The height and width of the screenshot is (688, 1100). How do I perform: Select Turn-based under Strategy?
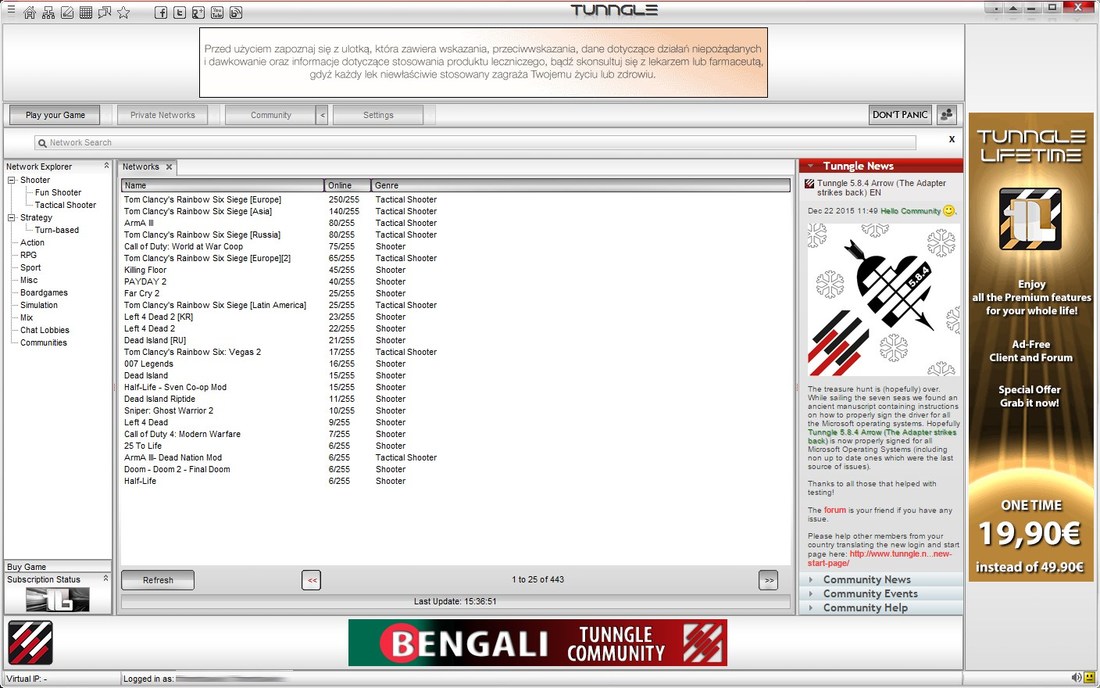pos(57,230)
